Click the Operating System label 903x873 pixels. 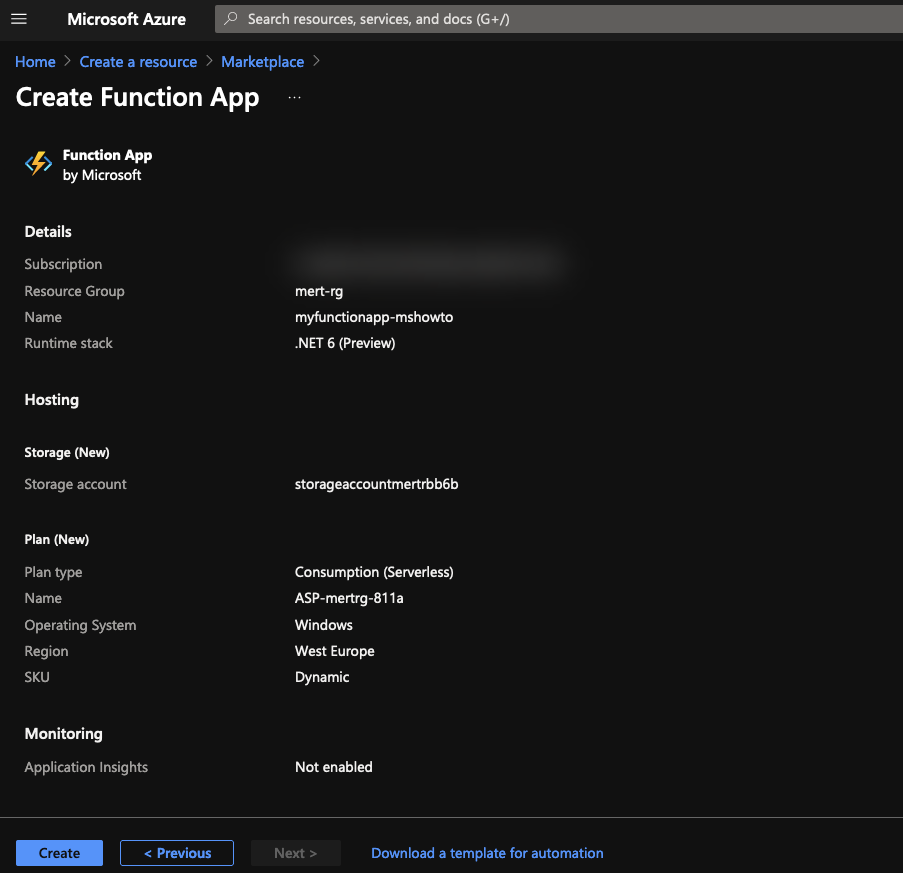click(x=80, y=625)
